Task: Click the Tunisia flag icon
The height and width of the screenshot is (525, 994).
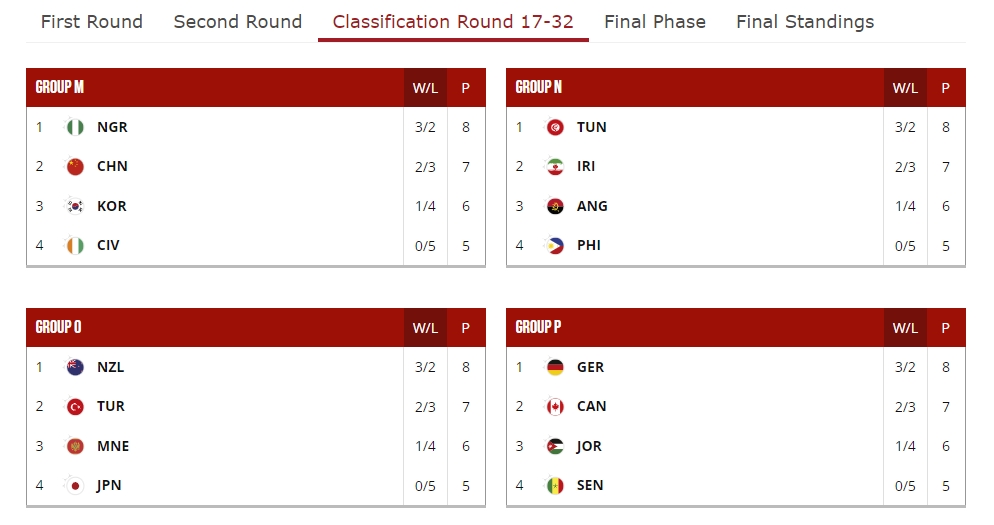Action: [x=555, y=127]
